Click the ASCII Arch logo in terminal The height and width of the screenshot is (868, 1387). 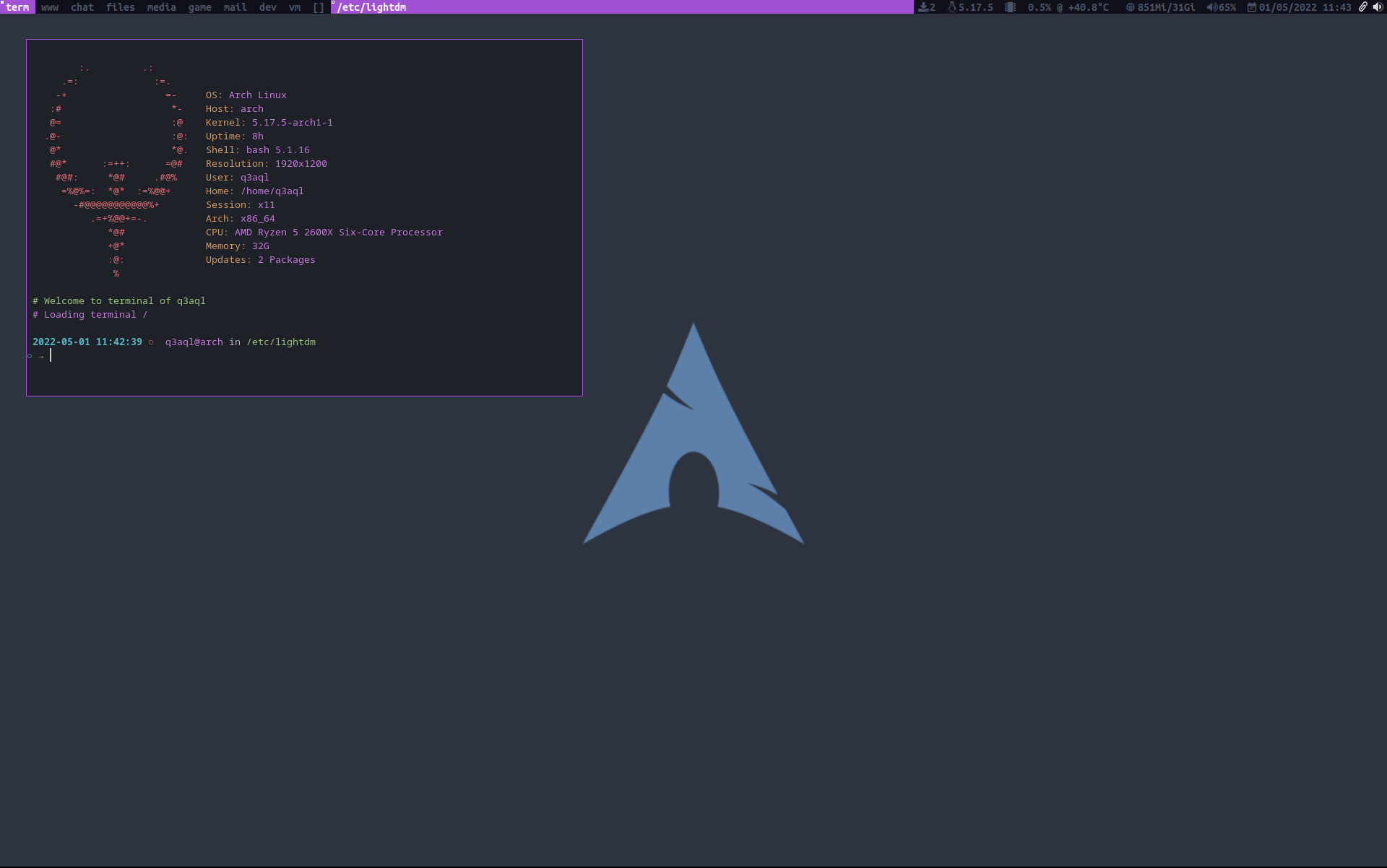[x=116, y=170]
